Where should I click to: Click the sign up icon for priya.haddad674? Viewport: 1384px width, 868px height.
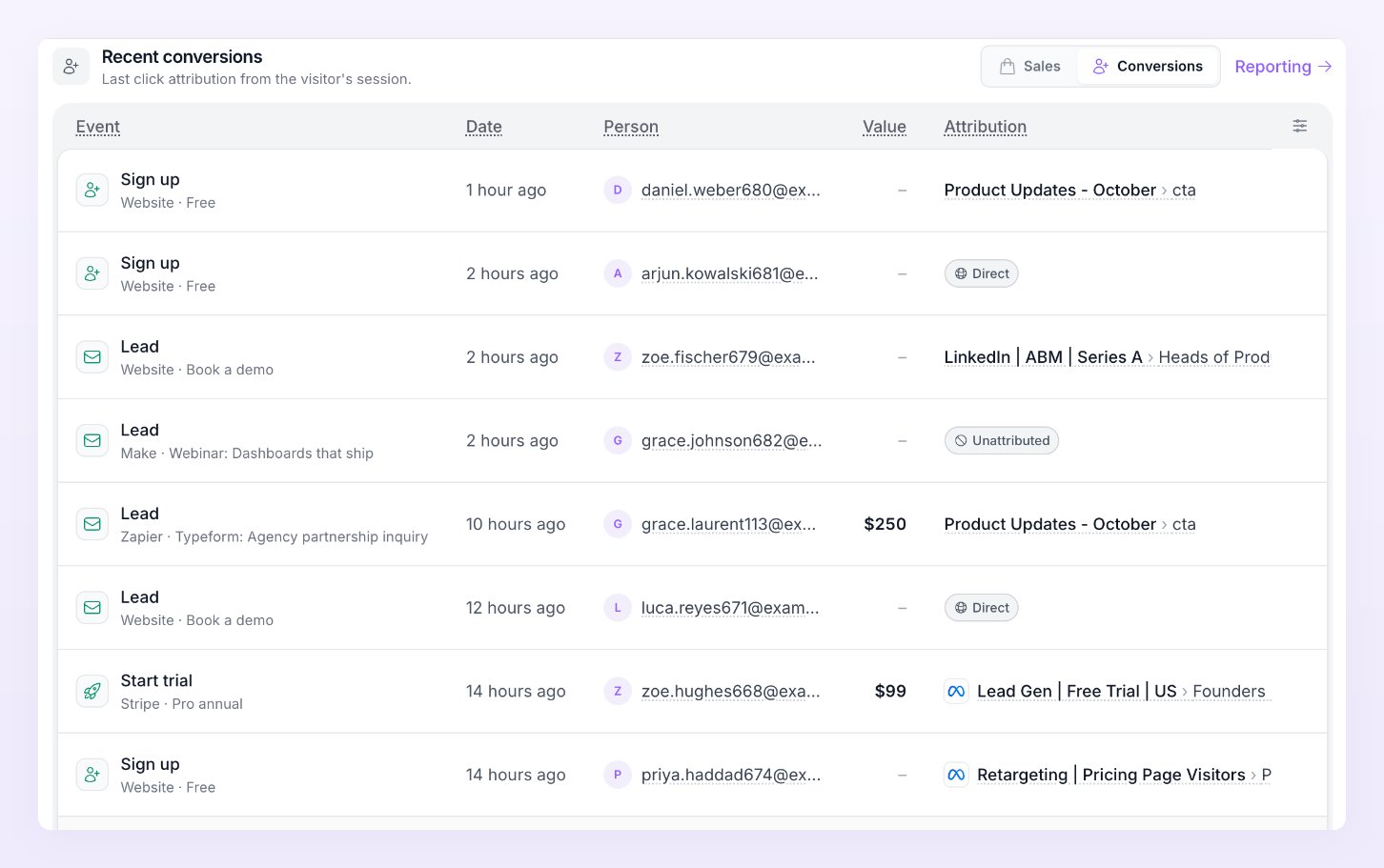[x=92, y=775]
